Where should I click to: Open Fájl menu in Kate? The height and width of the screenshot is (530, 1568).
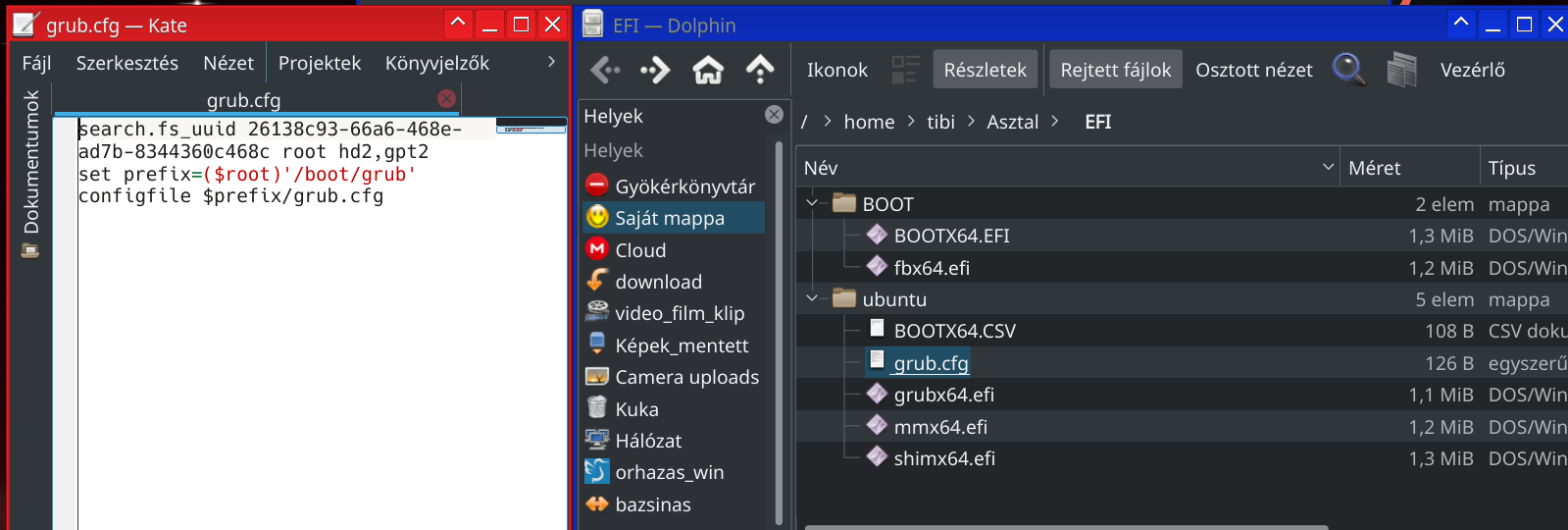(x=36, y=63)
